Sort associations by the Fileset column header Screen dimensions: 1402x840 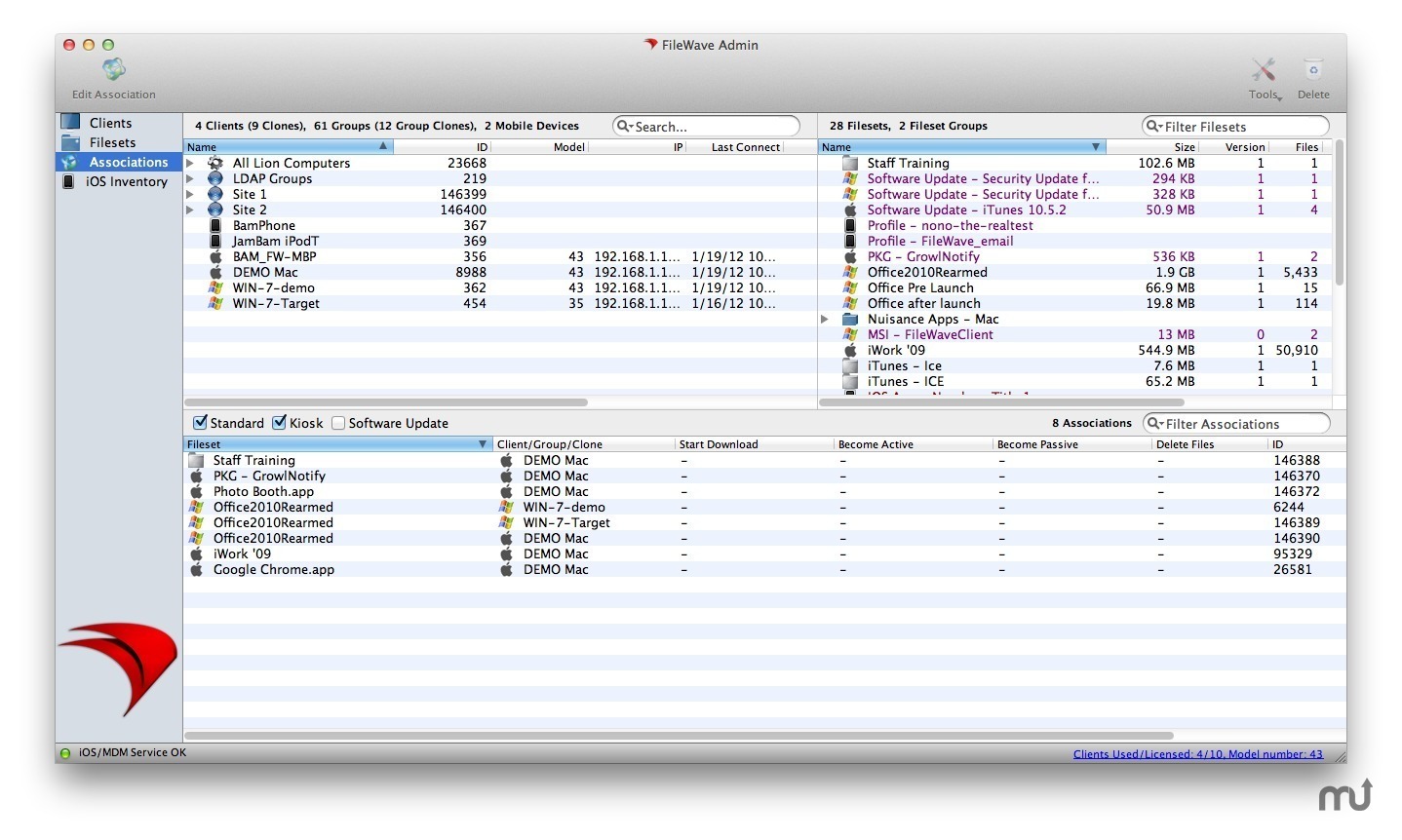tap(337, 444)
